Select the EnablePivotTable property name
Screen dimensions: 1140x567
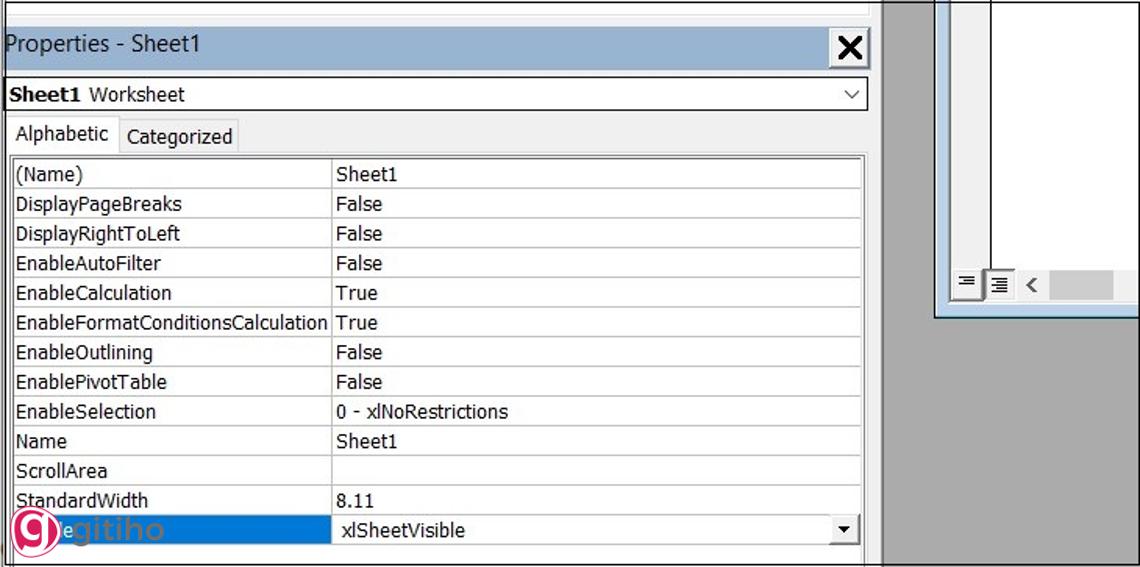tap(92, 382)
